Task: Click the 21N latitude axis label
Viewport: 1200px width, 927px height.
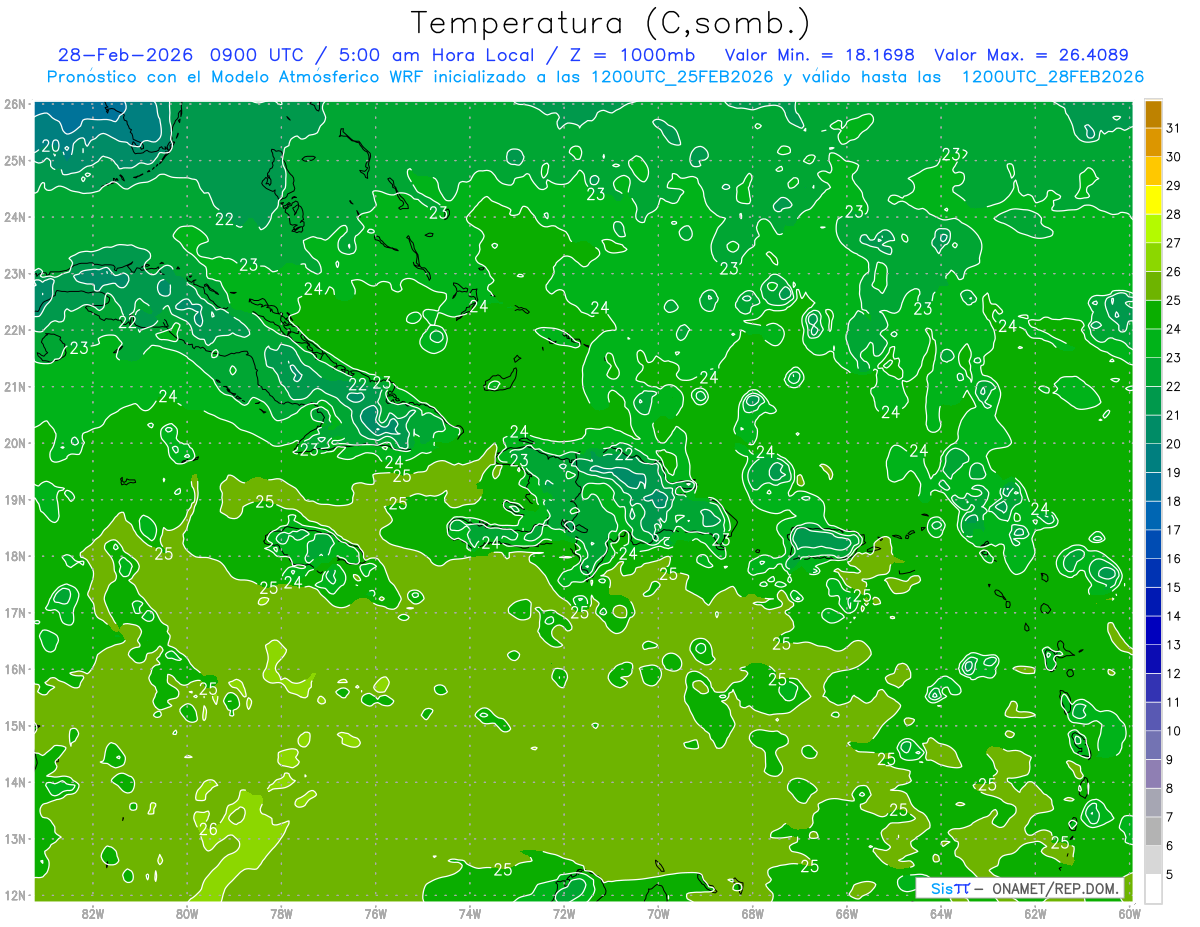Action: pyautogui.click(x=14, y=387)
